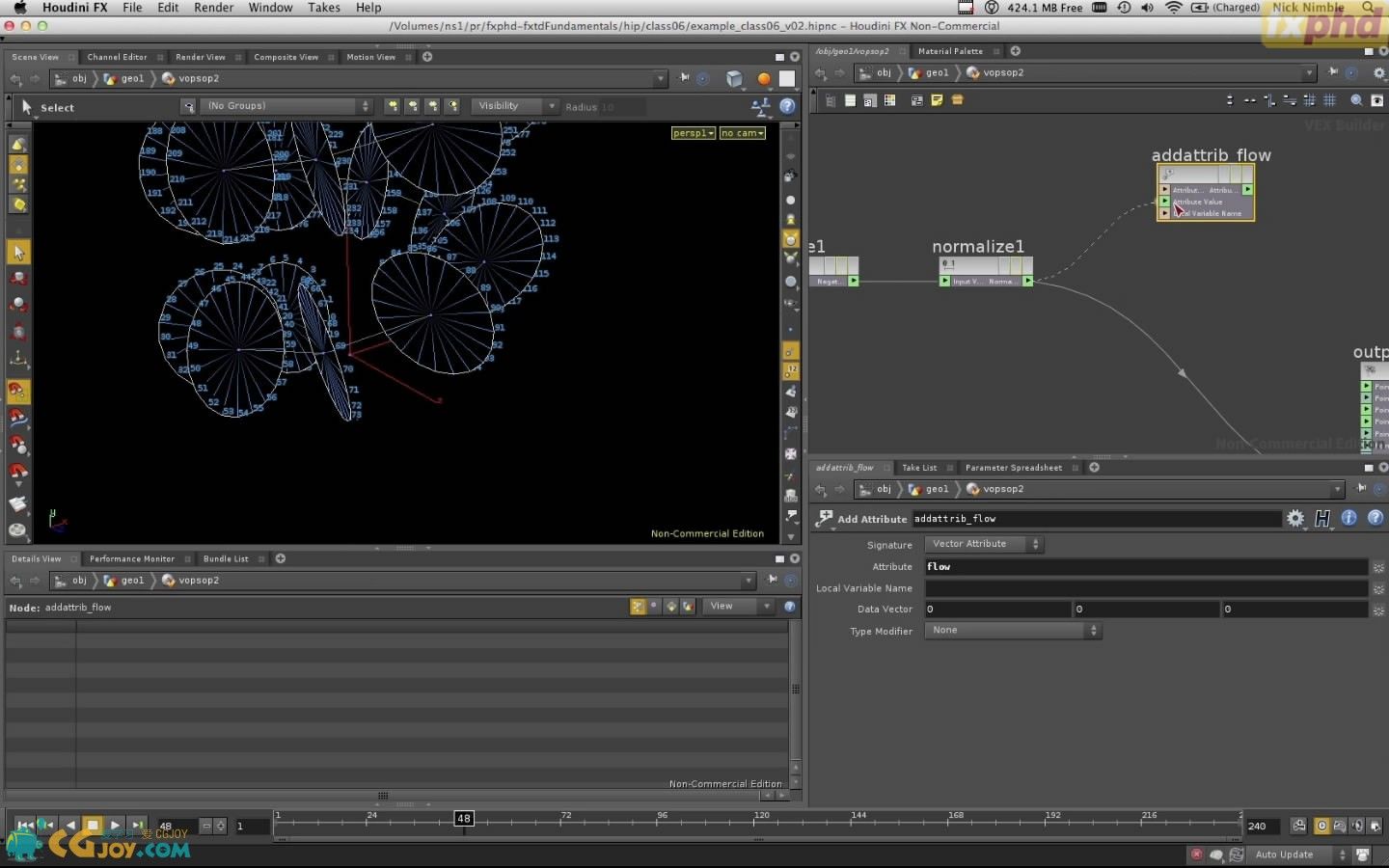Open the View dropdown in Details View
The width and height of the screenshot is (1389, 868).
(739, 607)
